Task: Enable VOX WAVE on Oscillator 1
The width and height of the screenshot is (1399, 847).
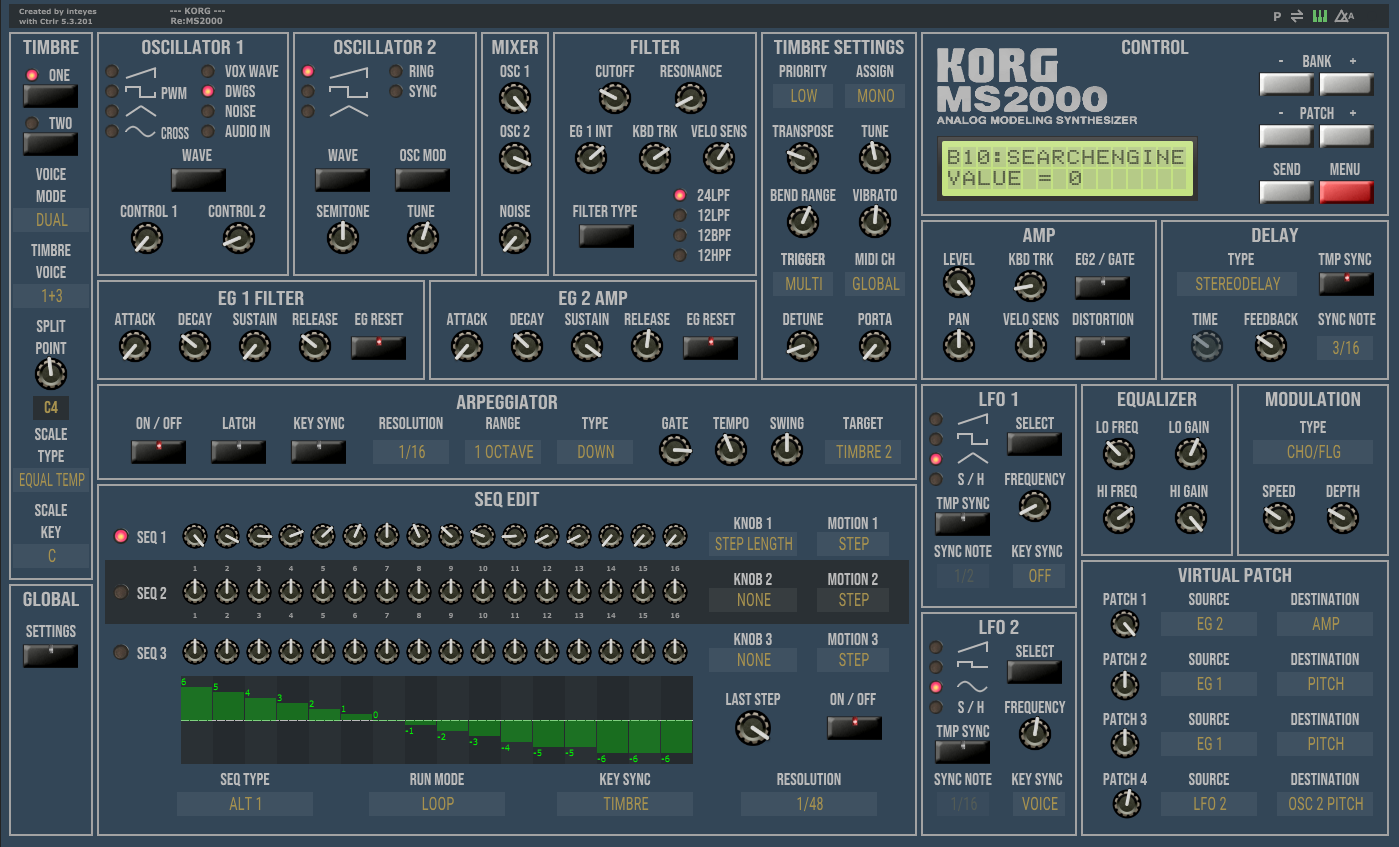Action: [x=208, y=72]
